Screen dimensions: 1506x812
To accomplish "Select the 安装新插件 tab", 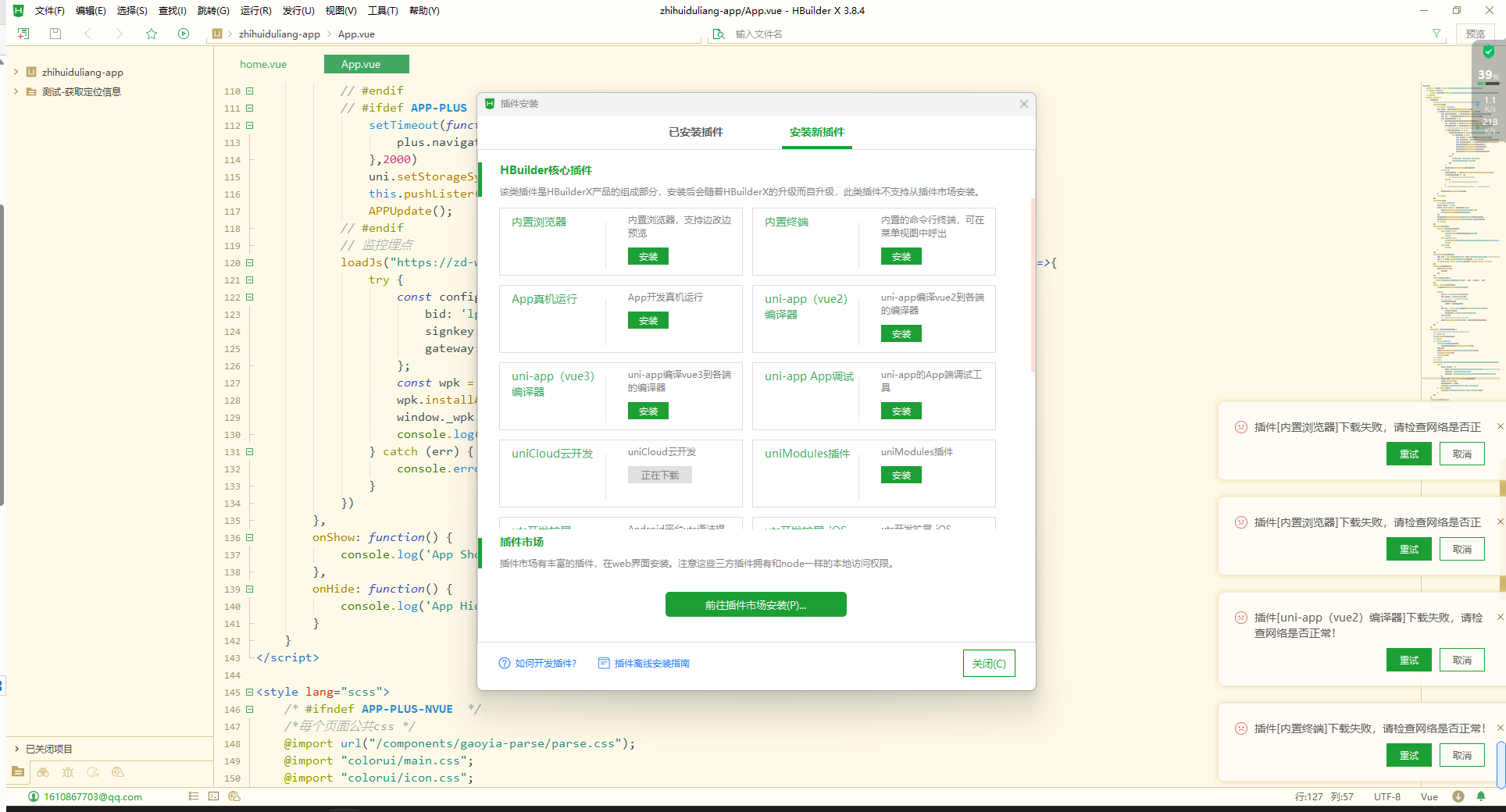I will tap(817, 132).
